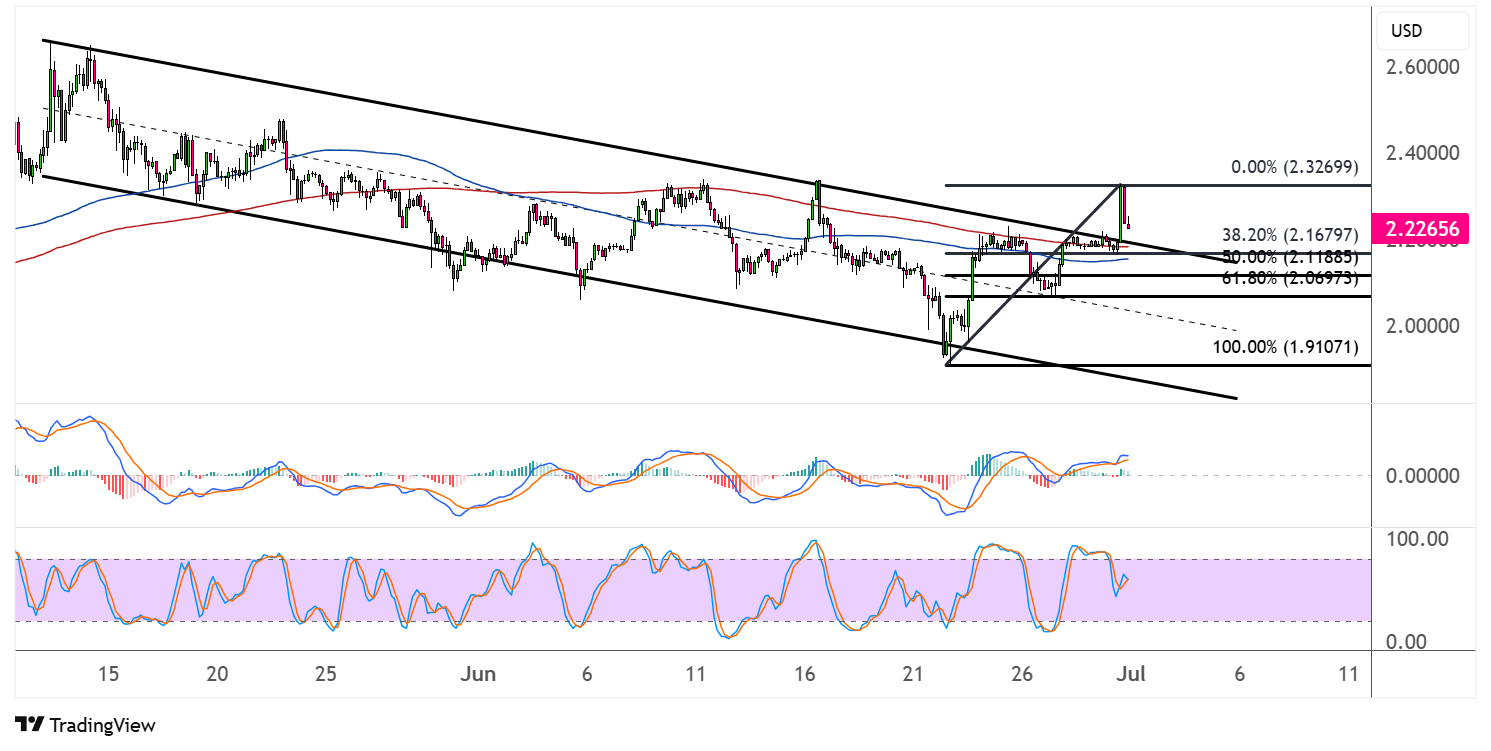Select the 0.00% (2.32699) Fibonacci label
This screenshot has width=1491, height=751.
point(1294,168)
